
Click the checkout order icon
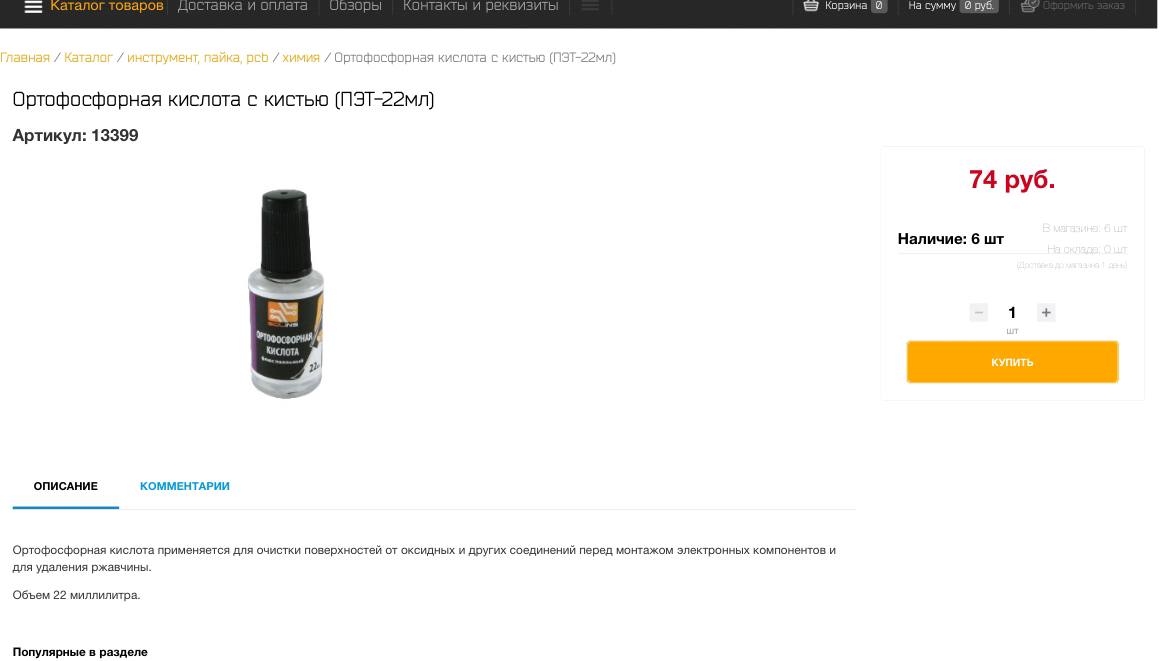(1029, 6)
